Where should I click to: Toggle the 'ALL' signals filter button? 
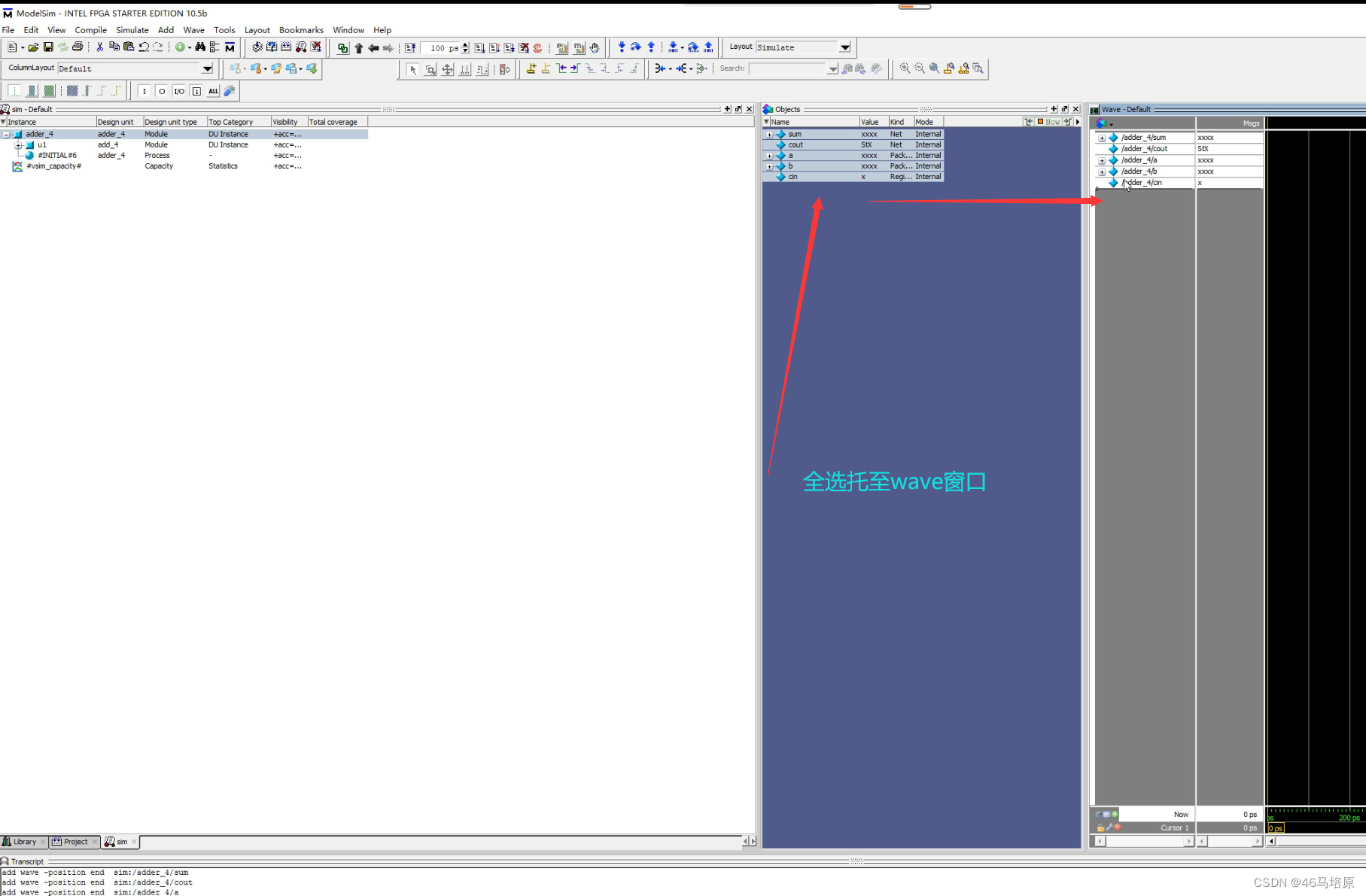pos(213,91)
